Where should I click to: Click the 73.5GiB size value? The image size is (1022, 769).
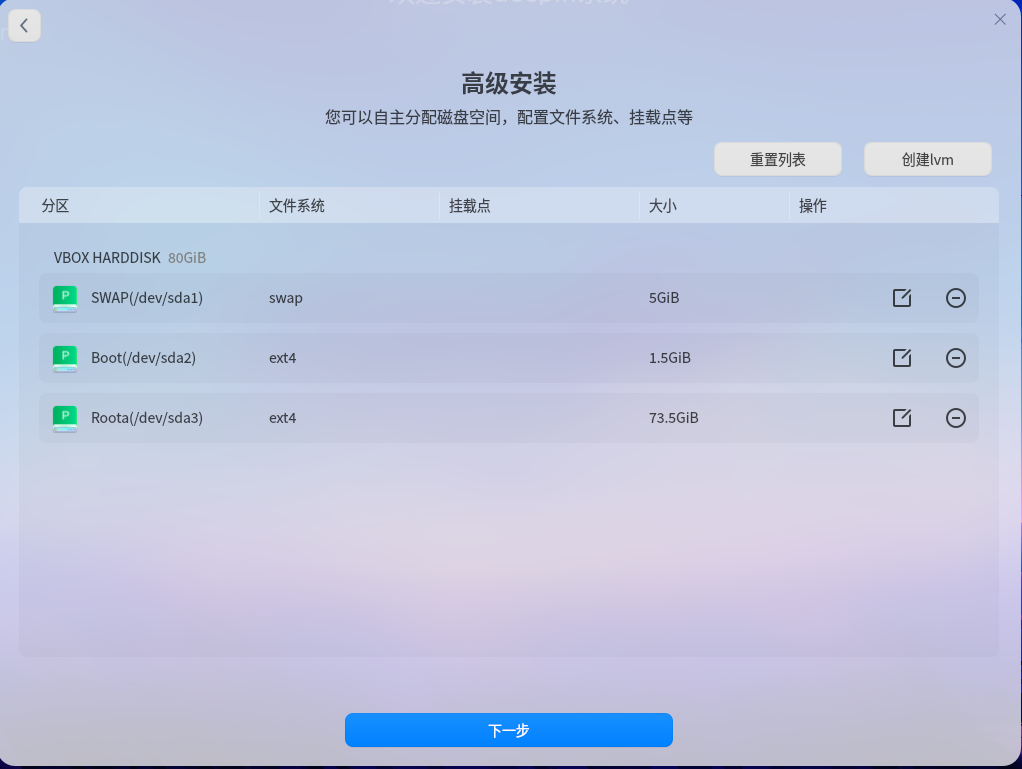tap(673, 418)
